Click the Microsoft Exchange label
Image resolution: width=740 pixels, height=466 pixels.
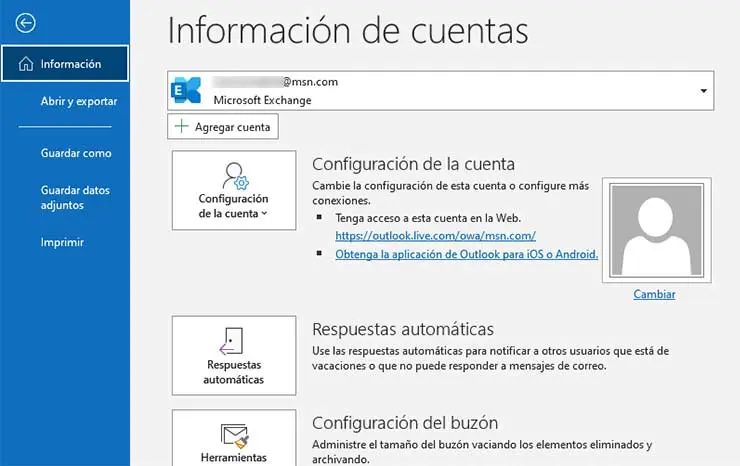(x=262, y=100)
